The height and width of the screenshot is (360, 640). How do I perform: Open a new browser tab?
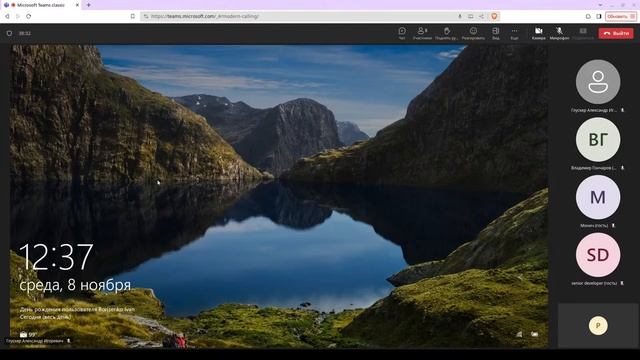[x=89, y=5]
